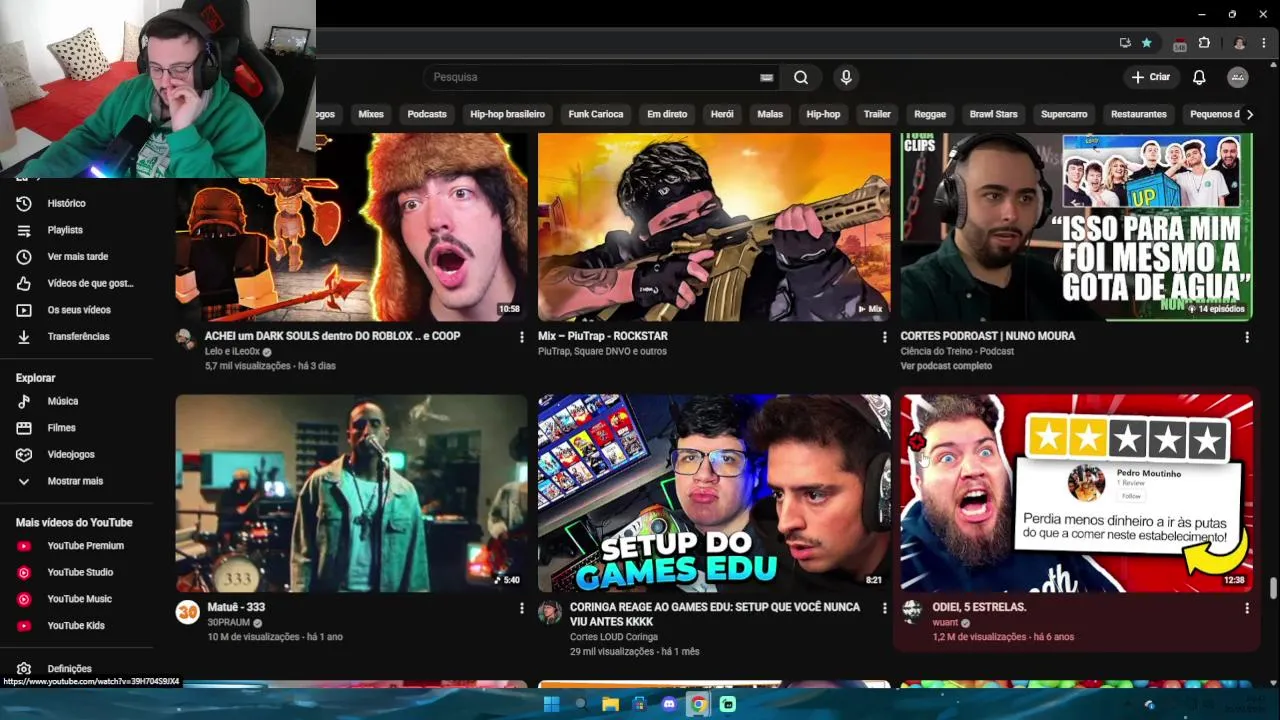
Task: Click the page vertical scrollbar thumb
Action: 1273,587
